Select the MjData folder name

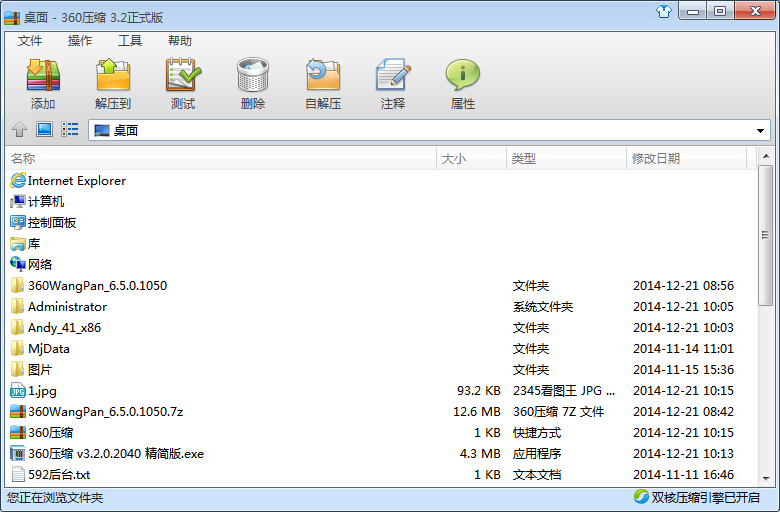(49, 348)
